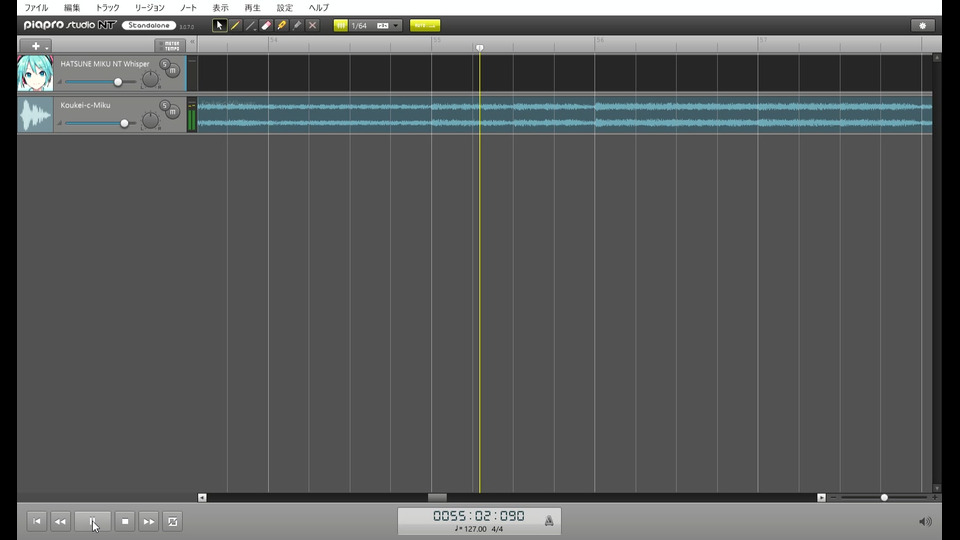
Task: Click the Koukei-c-Miku waveform thumbnail
Action: click(35, 114)
